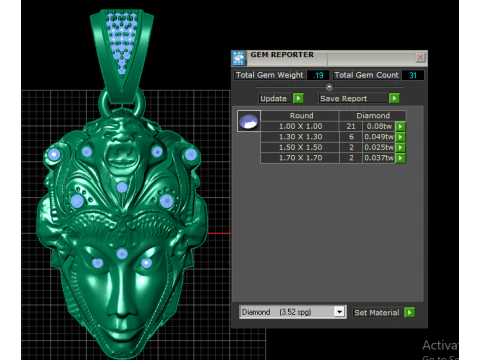Open the Diamond (3.52 spg) material dropdown

(339, 312)
